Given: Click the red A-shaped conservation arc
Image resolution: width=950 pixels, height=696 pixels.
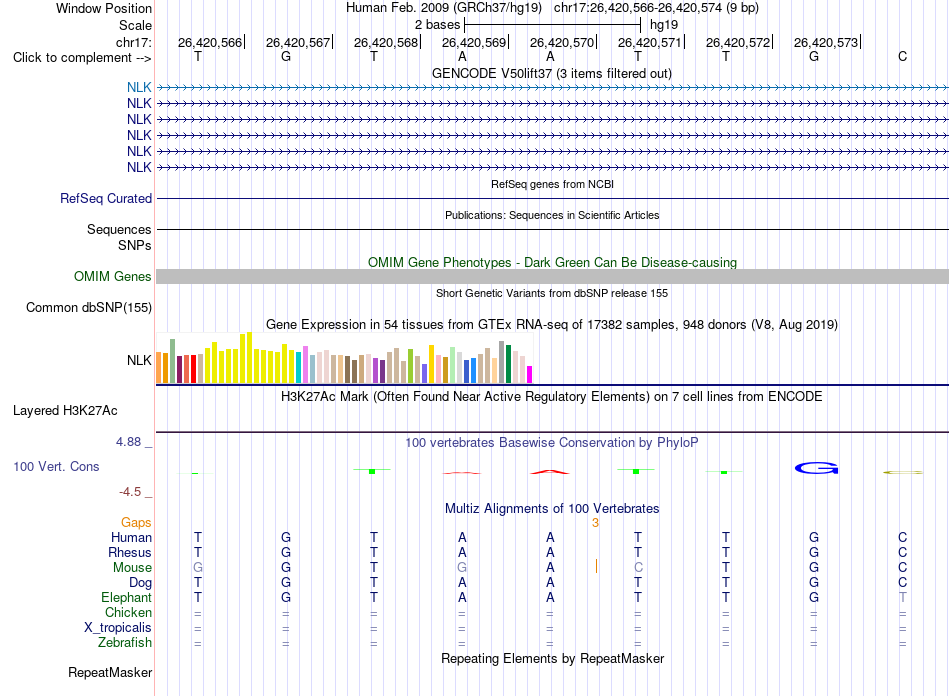Looking at the screenshot, I should pos(550,471).
